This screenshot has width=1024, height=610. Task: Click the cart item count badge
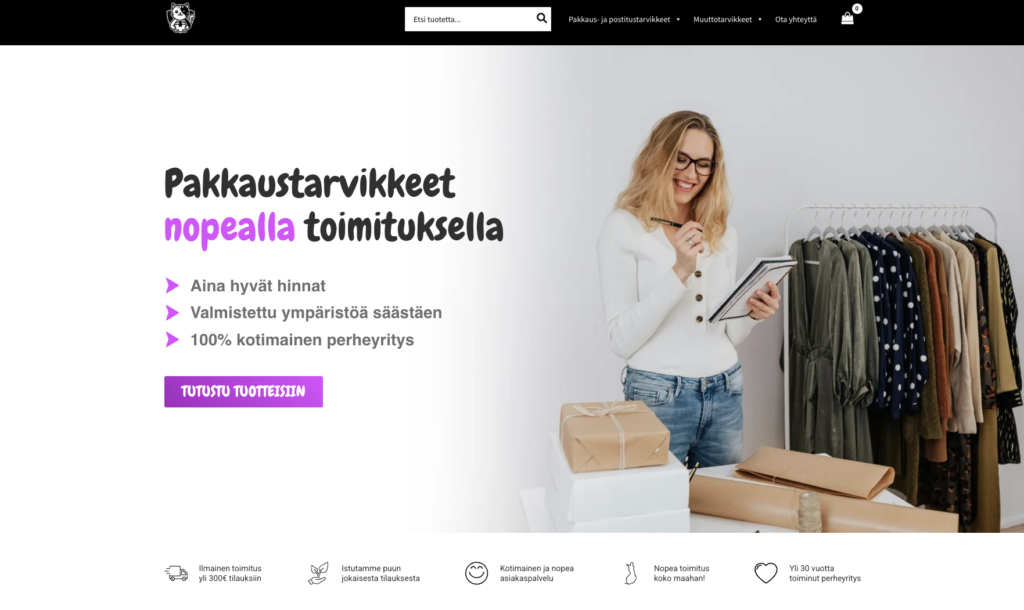[857, 8]
